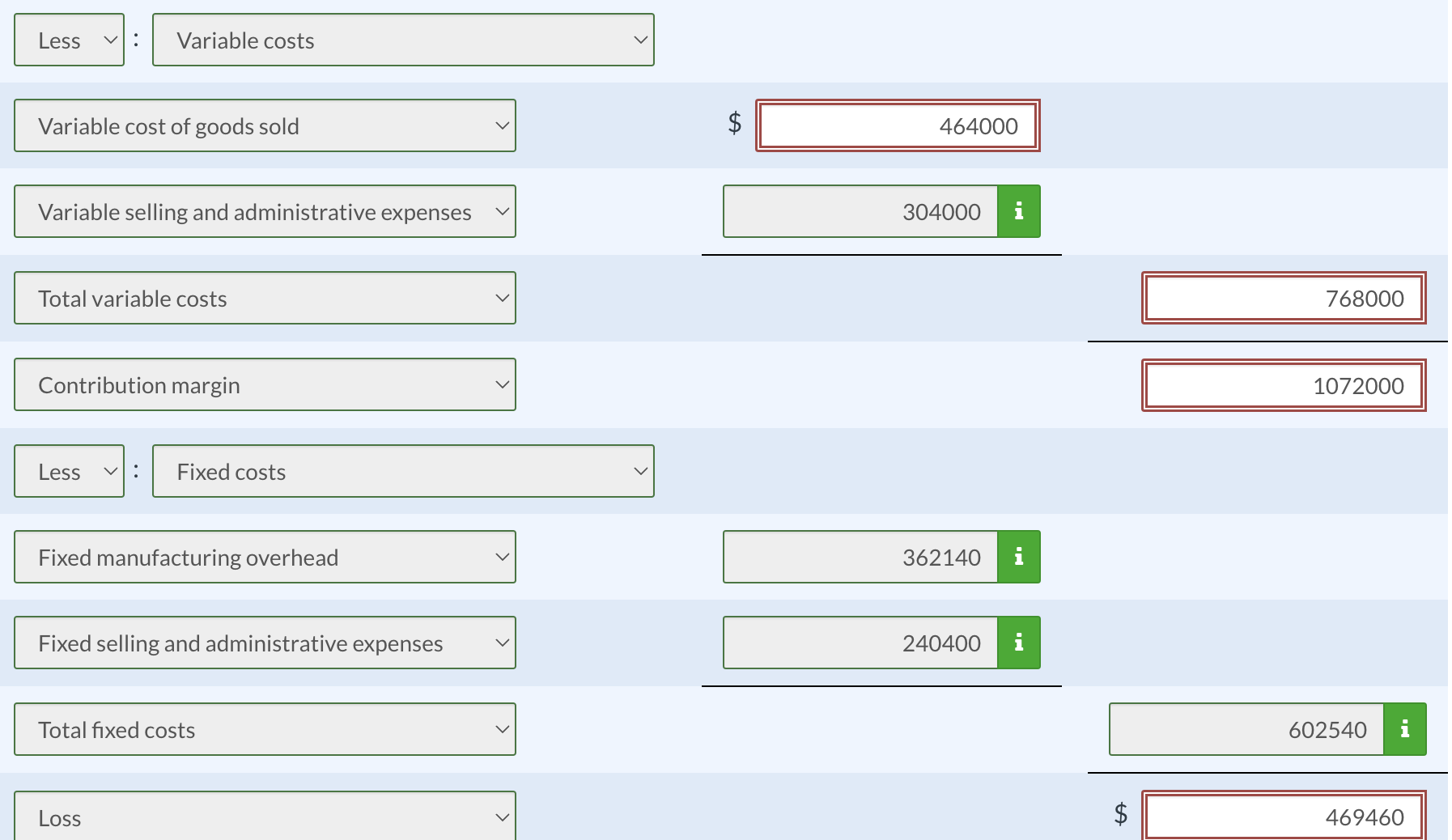This screenshot has width=1452, height=840.
Task: Open the Variable costs dropdown
Action: pos(403,40)
